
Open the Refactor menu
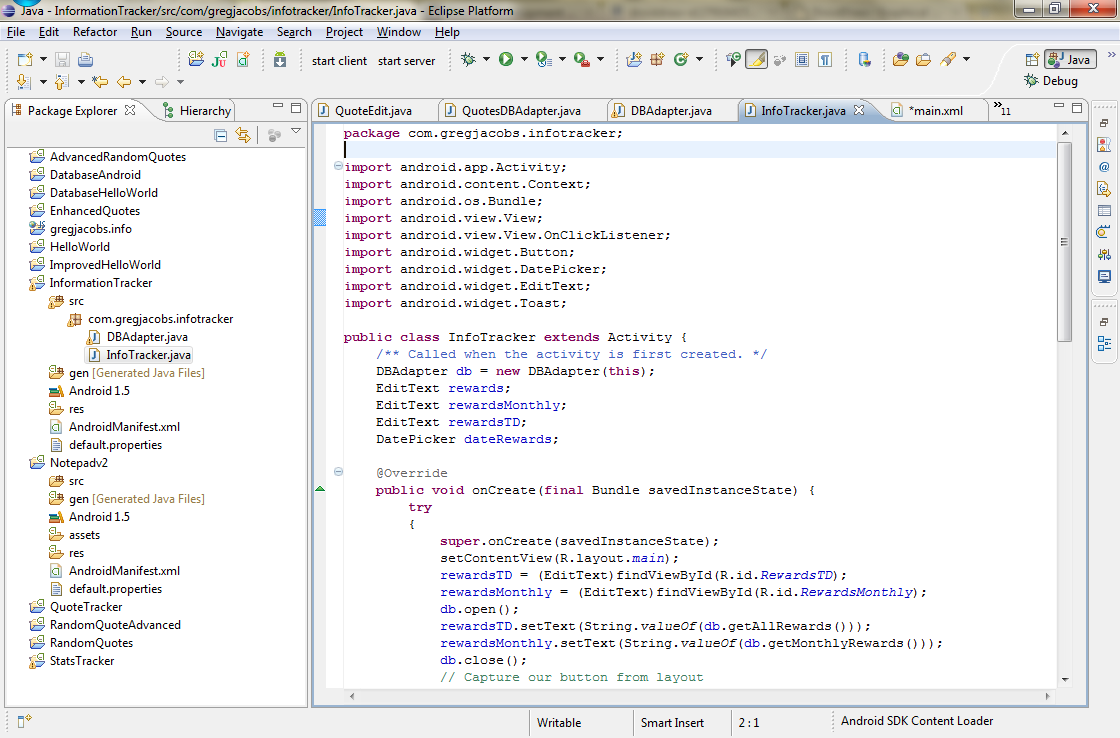tap(94, 31)
